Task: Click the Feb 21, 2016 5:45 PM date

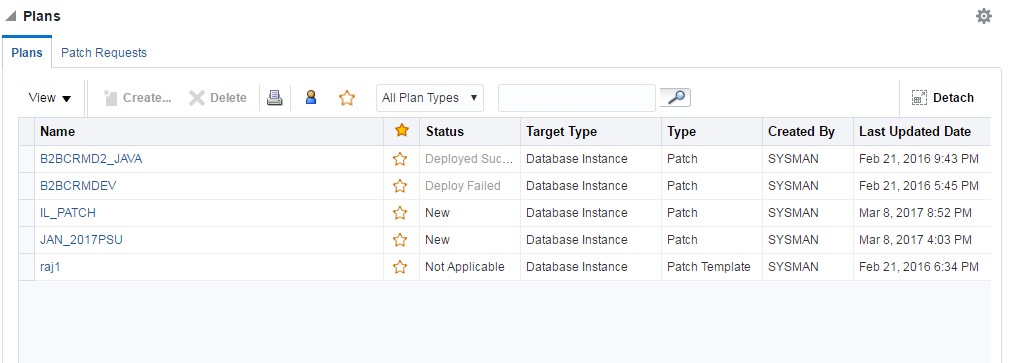Action: [919, 186]
